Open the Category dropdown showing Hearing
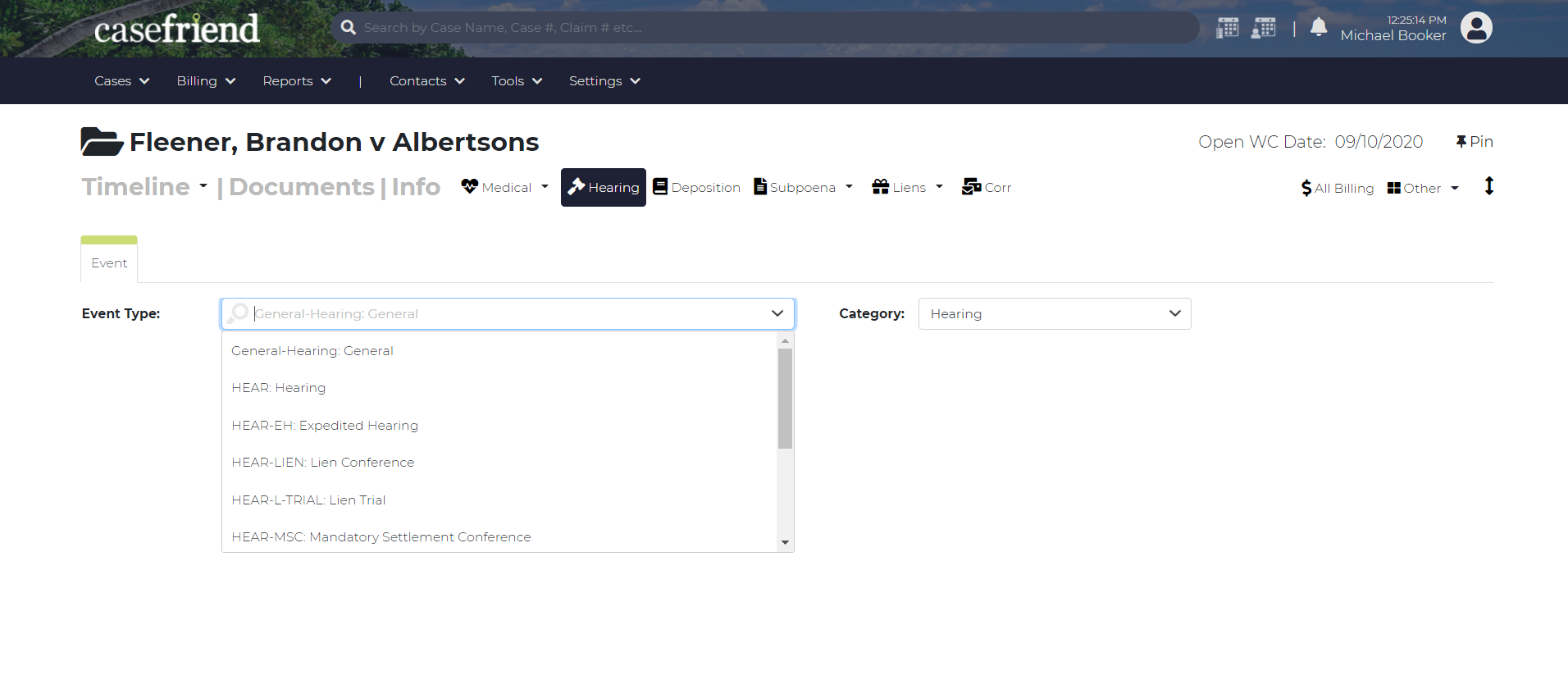The width and height of the screenshot is (1568, 689). point(1055,313)
